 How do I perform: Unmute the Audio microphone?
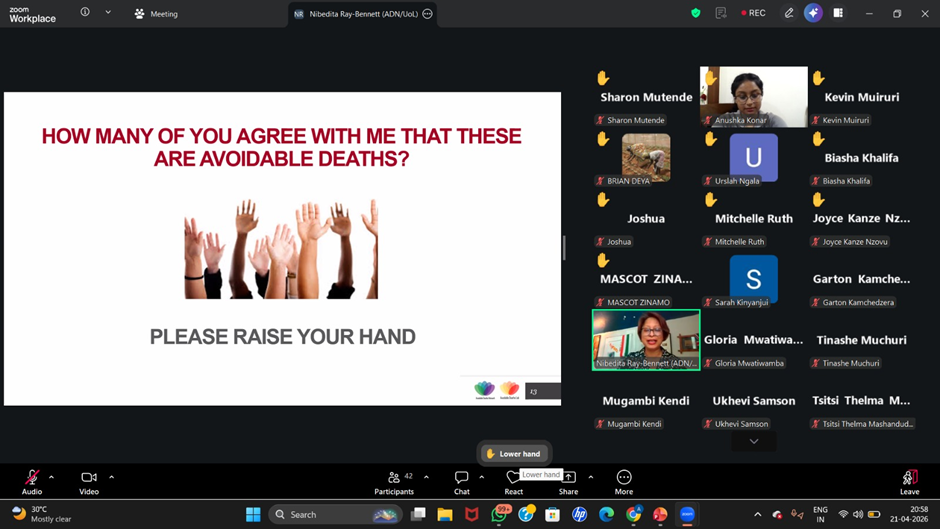pyautogui.click(x=32, y=482)
